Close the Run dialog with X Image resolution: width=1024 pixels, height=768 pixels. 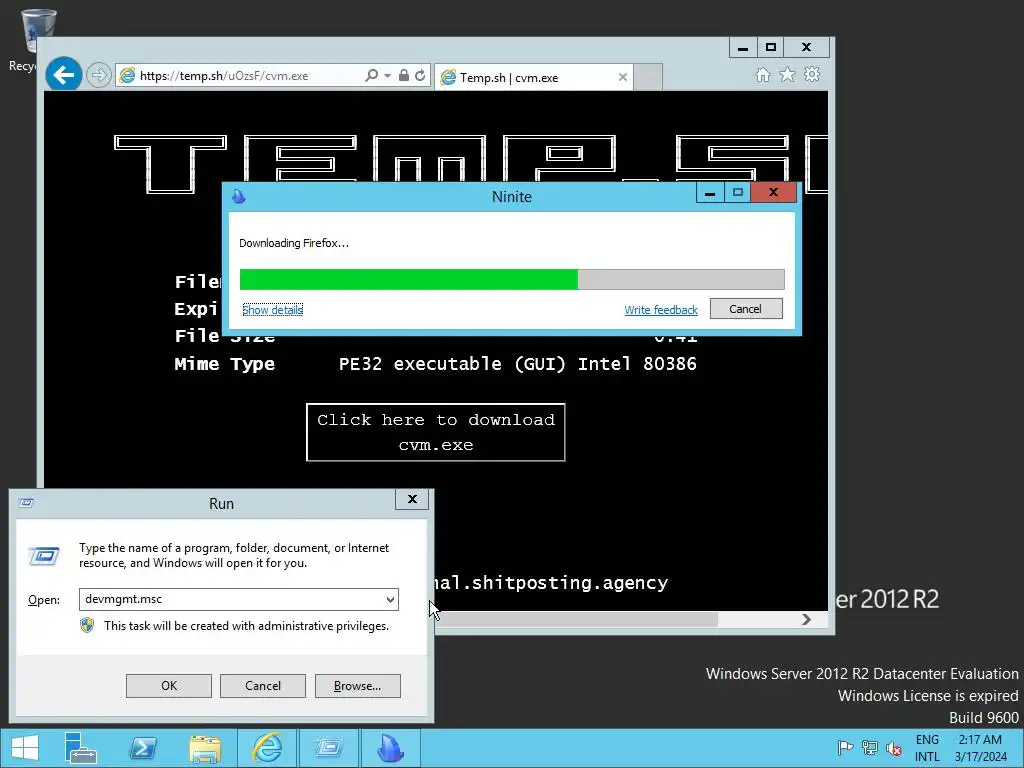(x=412, y=500)
